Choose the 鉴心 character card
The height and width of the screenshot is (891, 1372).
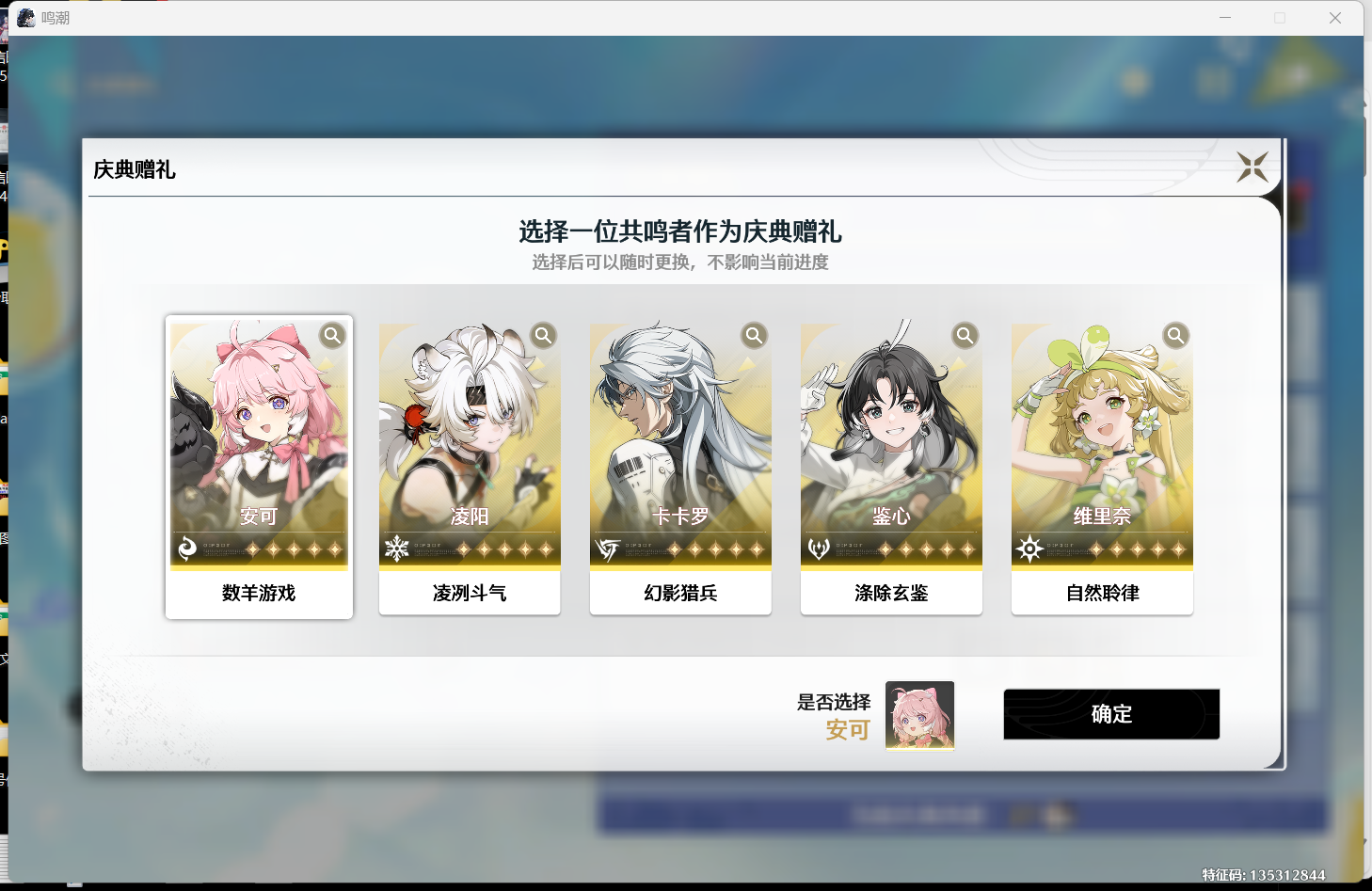[891, 469]
